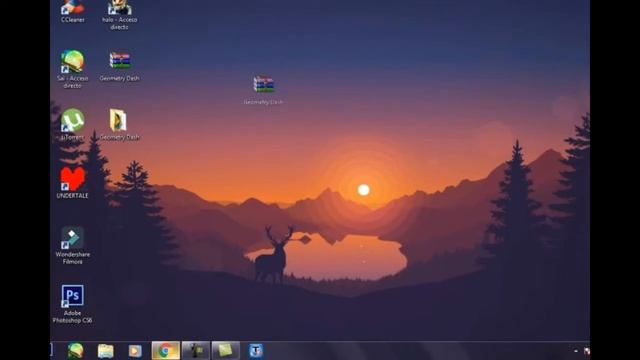Open Windows Media Player from the taskbar
This screenshot has height=360, width=640.
135,351
